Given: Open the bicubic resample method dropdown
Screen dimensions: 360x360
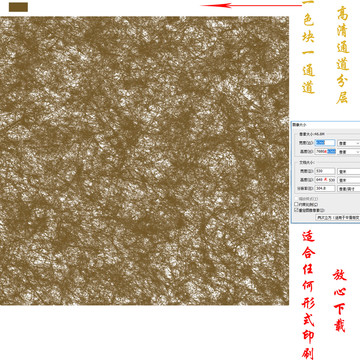Looking at the screenshot, I should 338,217.
